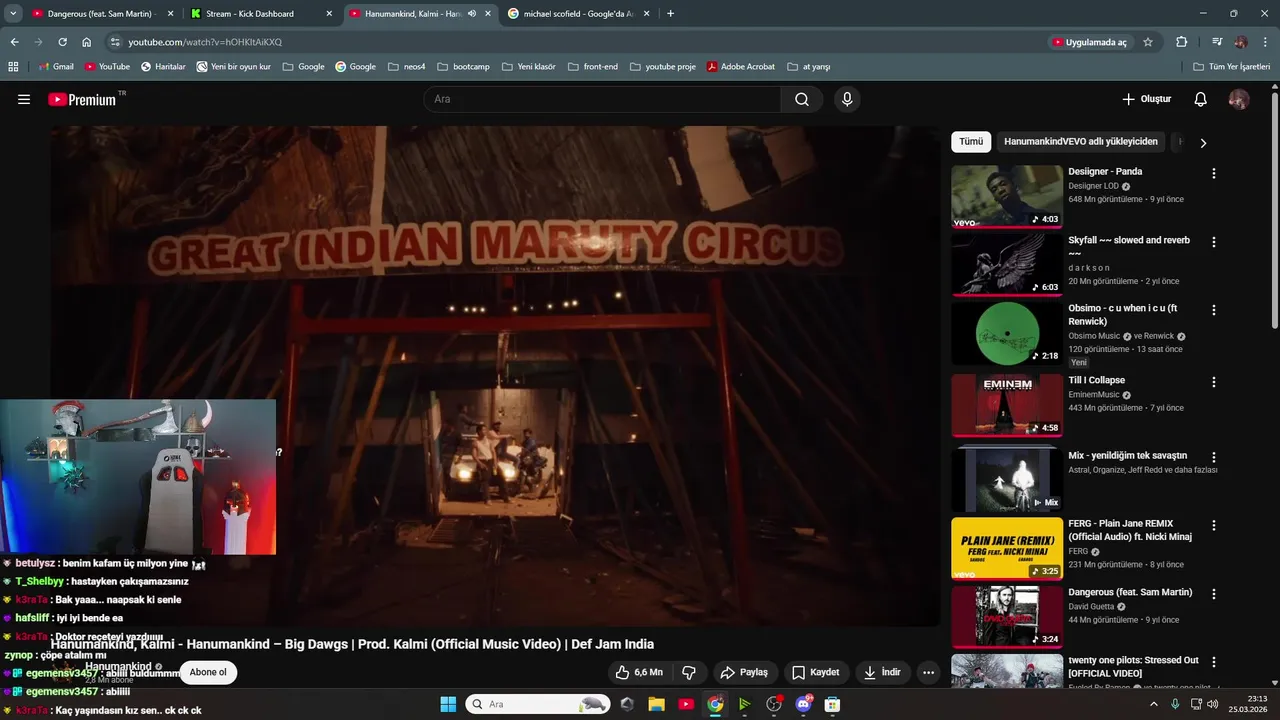Open YouTube notifications bell
1280x720 pixels.
[x=1201, y=99]
